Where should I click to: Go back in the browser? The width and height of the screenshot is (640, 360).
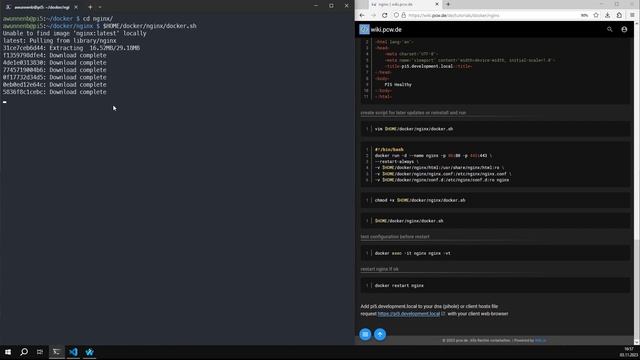tap(362, 15)
